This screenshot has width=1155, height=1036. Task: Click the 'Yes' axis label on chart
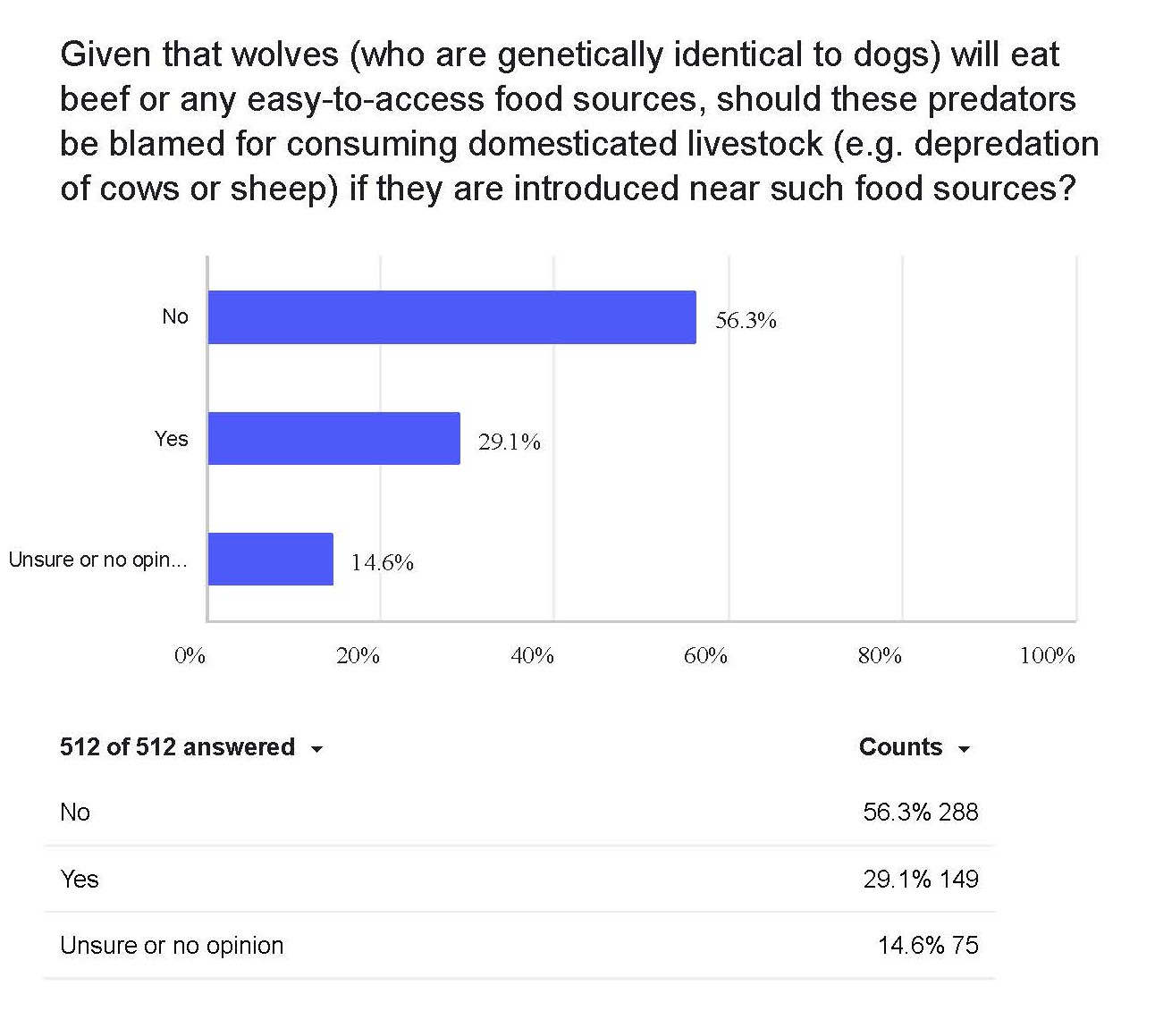click(x=171, y=439)
